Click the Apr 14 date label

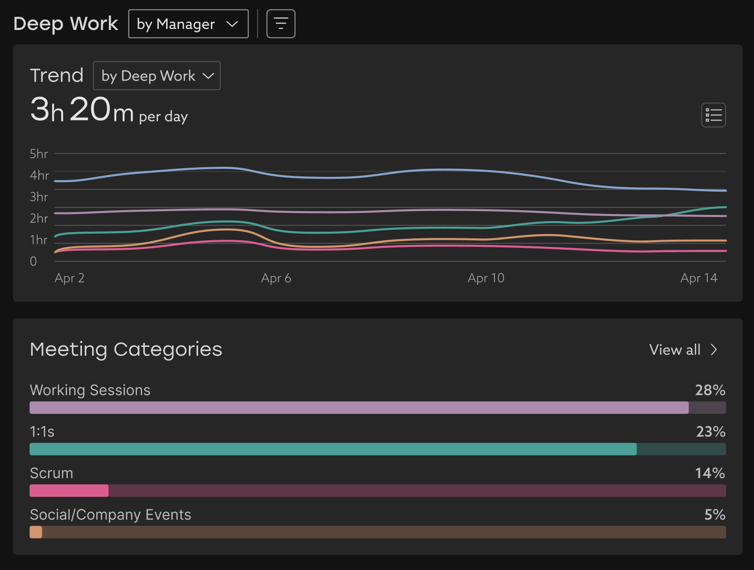(699, 278)
